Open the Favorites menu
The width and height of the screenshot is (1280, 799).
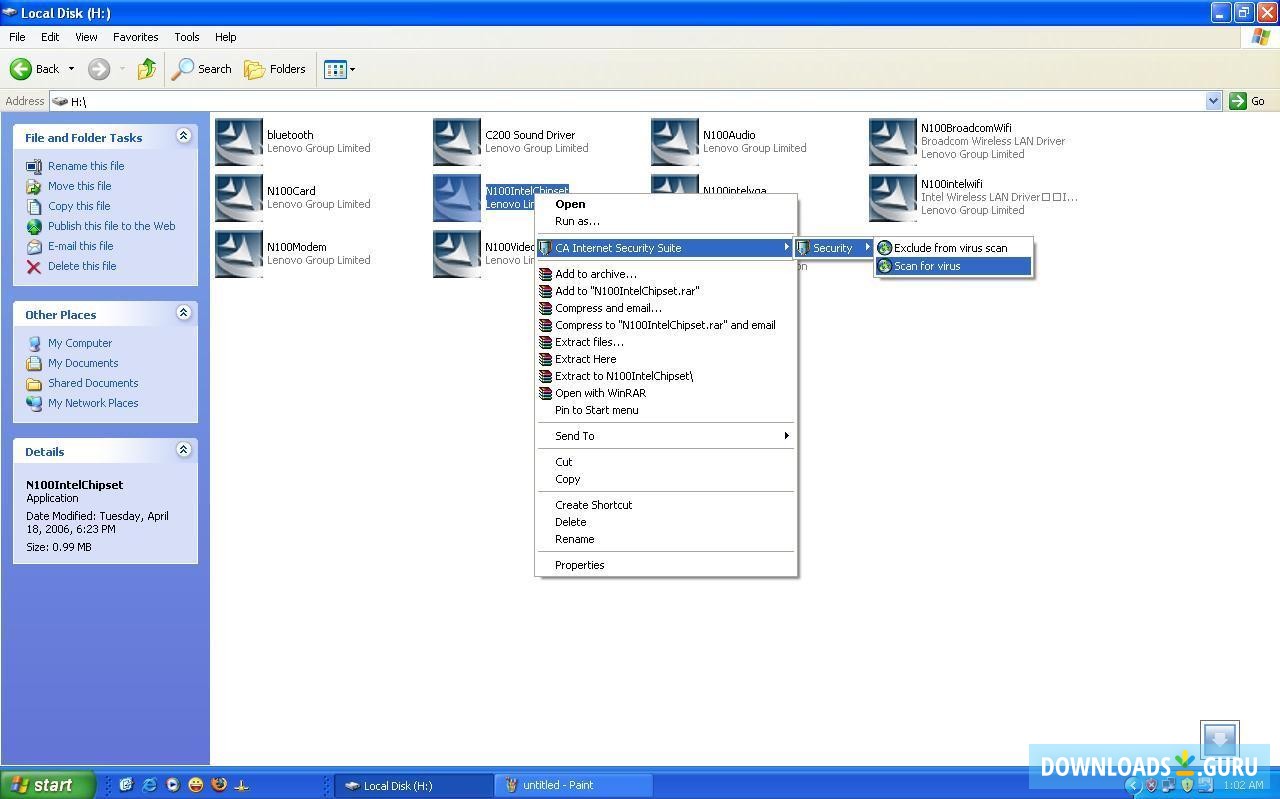136,37
